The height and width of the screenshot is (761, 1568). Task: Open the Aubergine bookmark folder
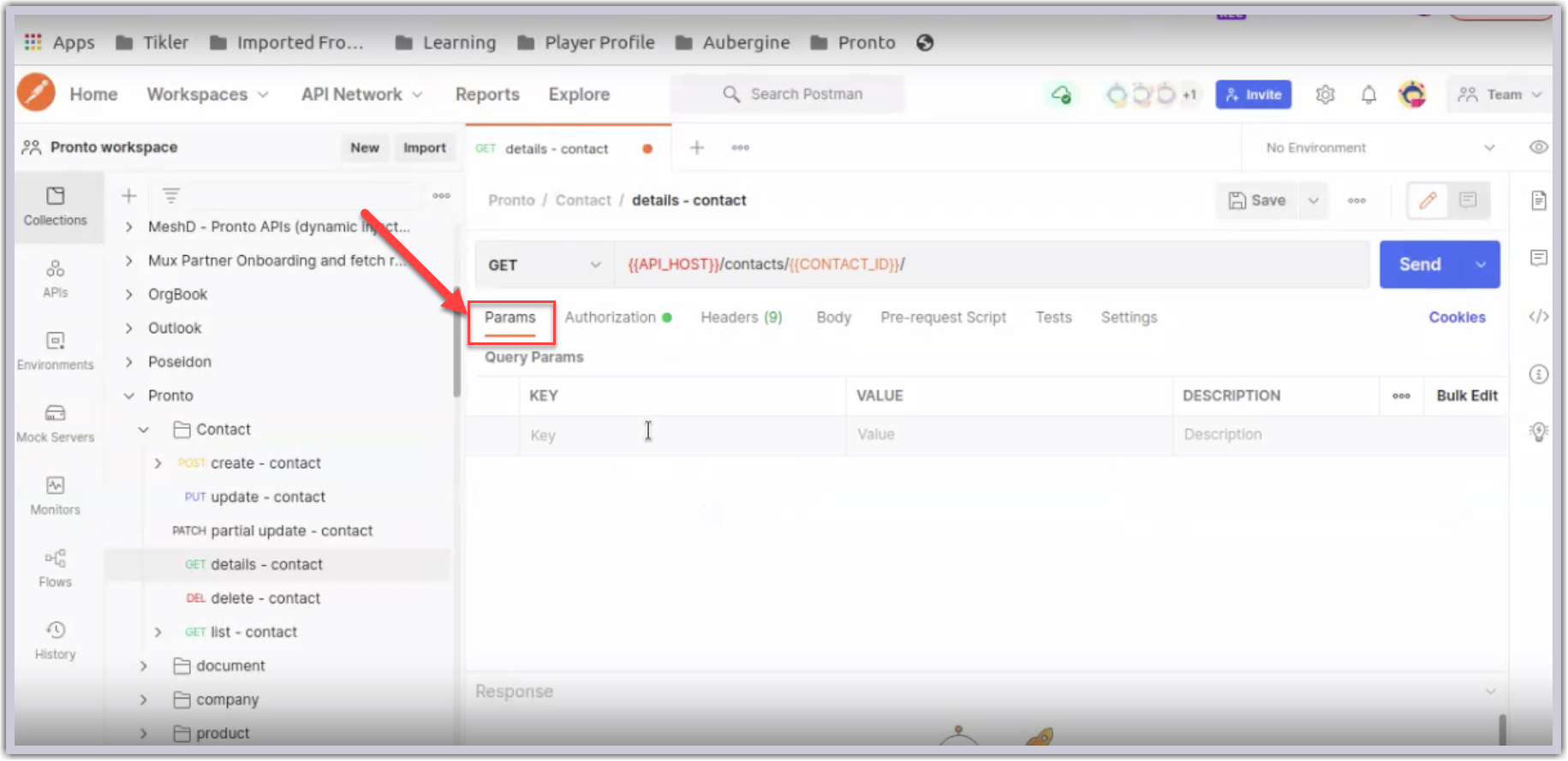click(732, 42)
